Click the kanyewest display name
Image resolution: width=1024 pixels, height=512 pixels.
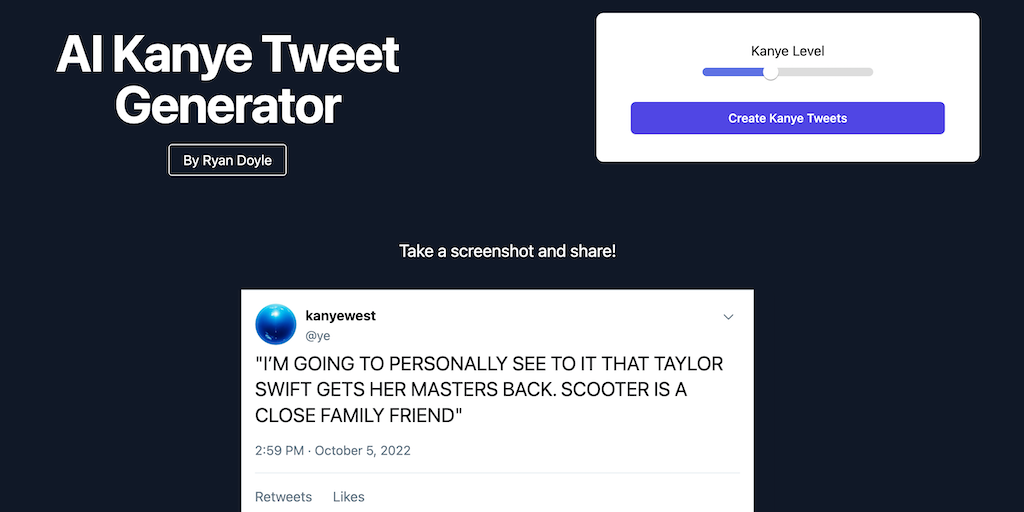coord(340,316)
